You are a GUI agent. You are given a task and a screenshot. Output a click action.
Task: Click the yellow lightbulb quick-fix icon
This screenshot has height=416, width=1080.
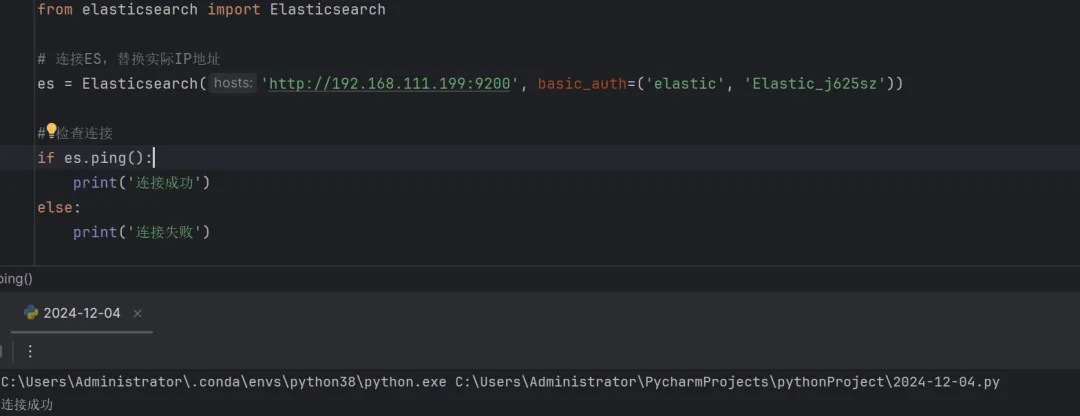pos(52,131)
